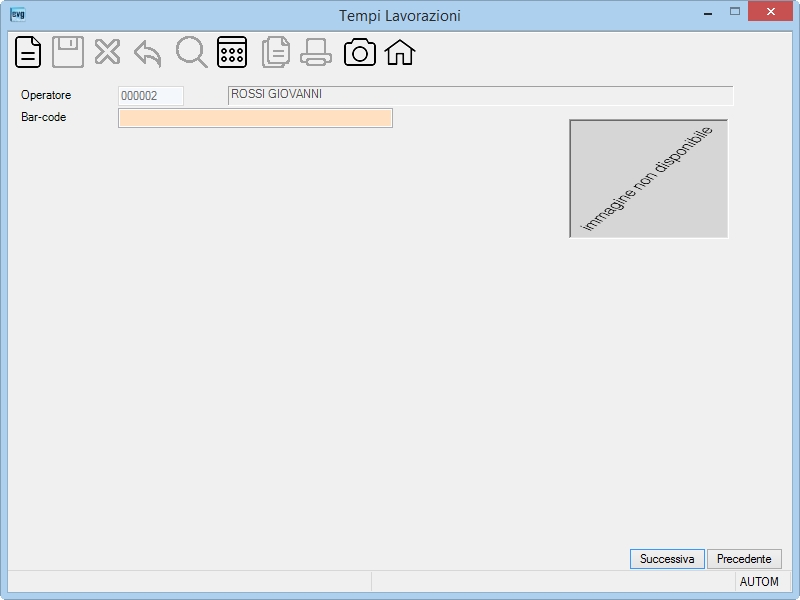Click the Successiva button
The height and width of the screenshot is (600, 800).
click(667, 559)
